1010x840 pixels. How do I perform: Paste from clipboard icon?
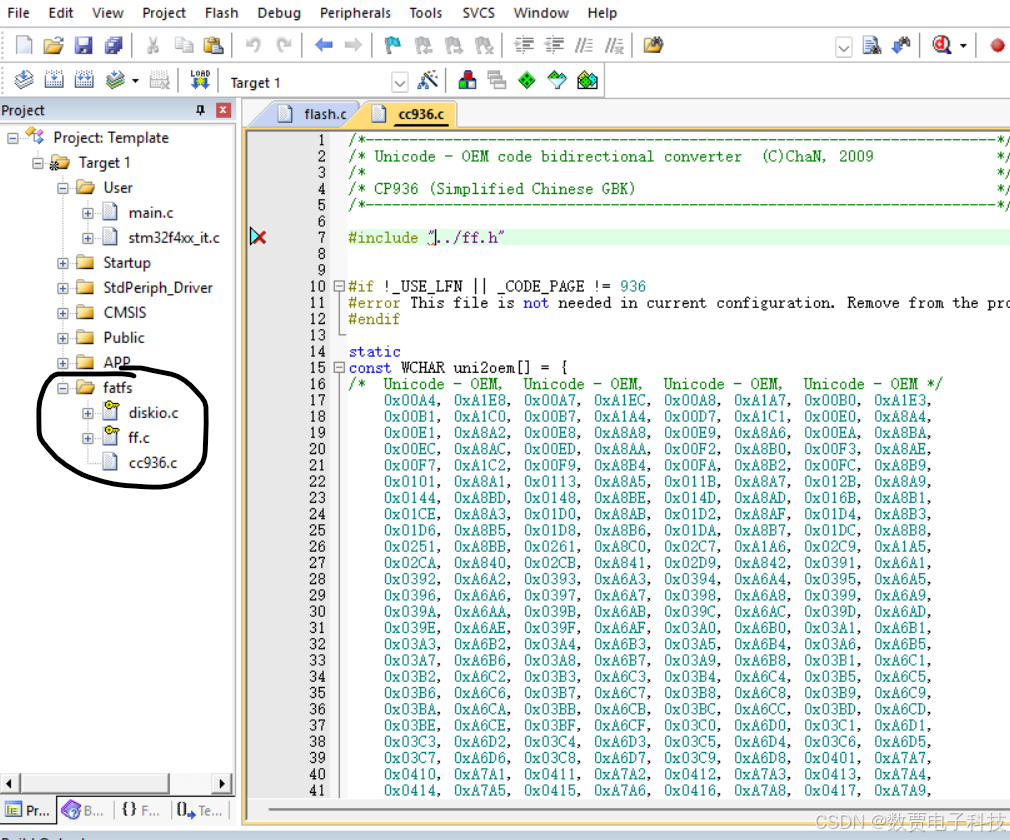(213, 45)
